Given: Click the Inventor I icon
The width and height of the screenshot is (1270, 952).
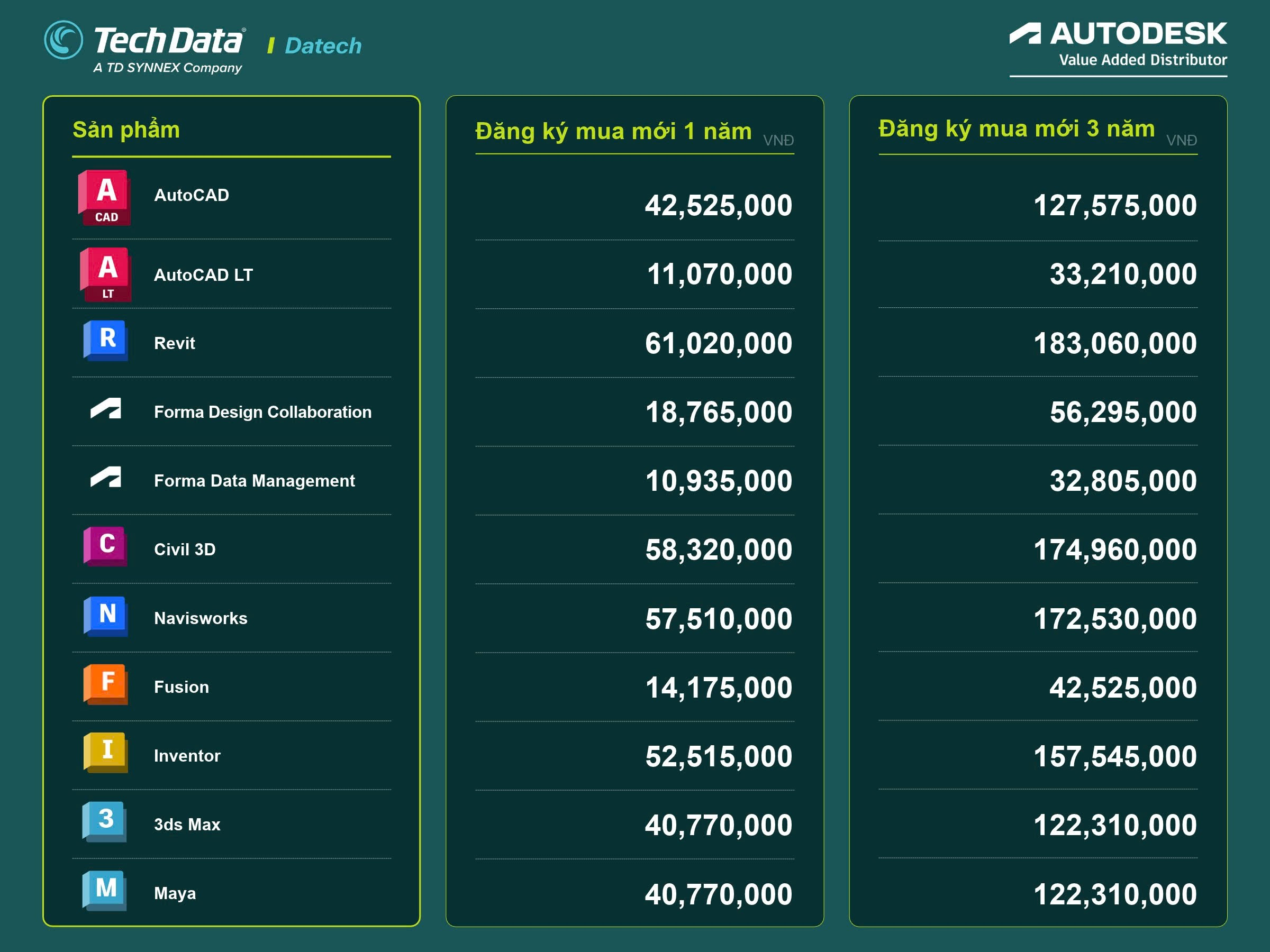Looking at the screenshot, I should [x=106, y=752].
